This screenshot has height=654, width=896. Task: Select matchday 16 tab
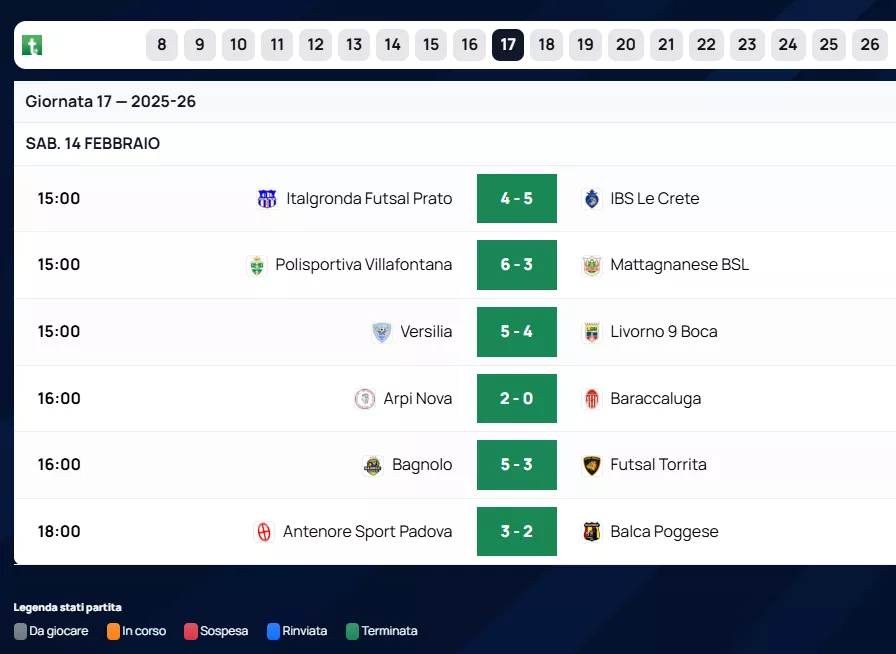[x=469, y=45]
